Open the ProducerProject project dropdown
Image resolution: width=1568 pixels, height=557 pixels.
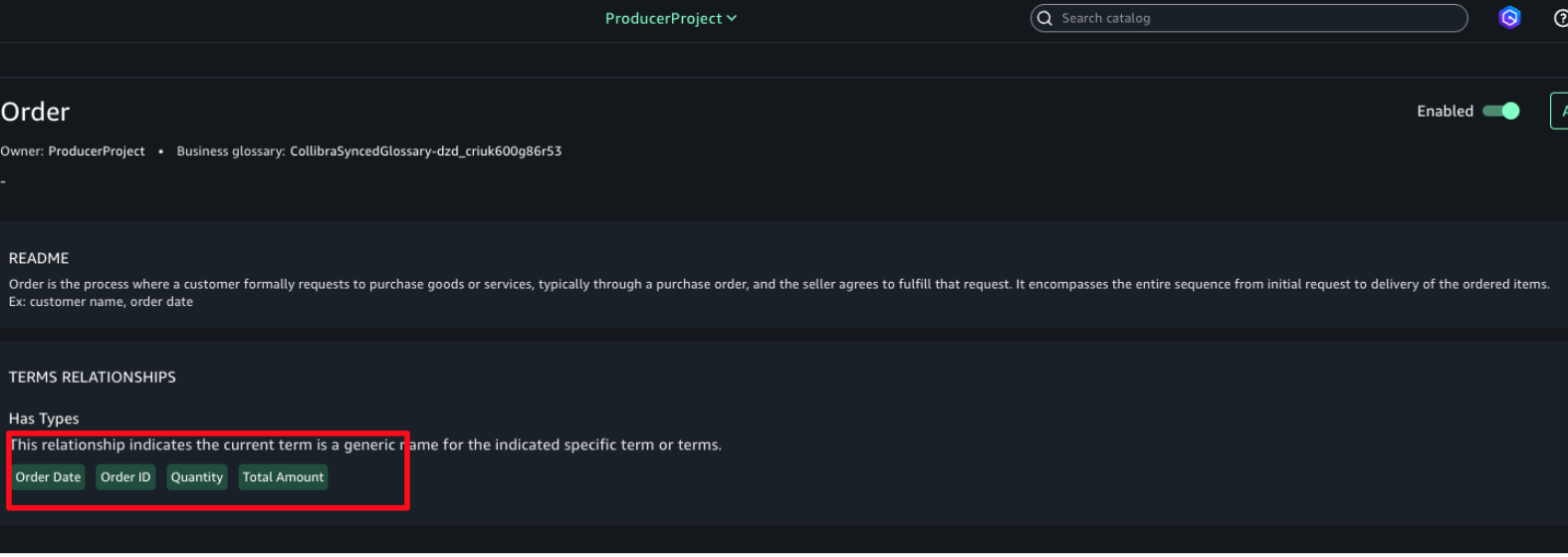(x=670, y=18)
